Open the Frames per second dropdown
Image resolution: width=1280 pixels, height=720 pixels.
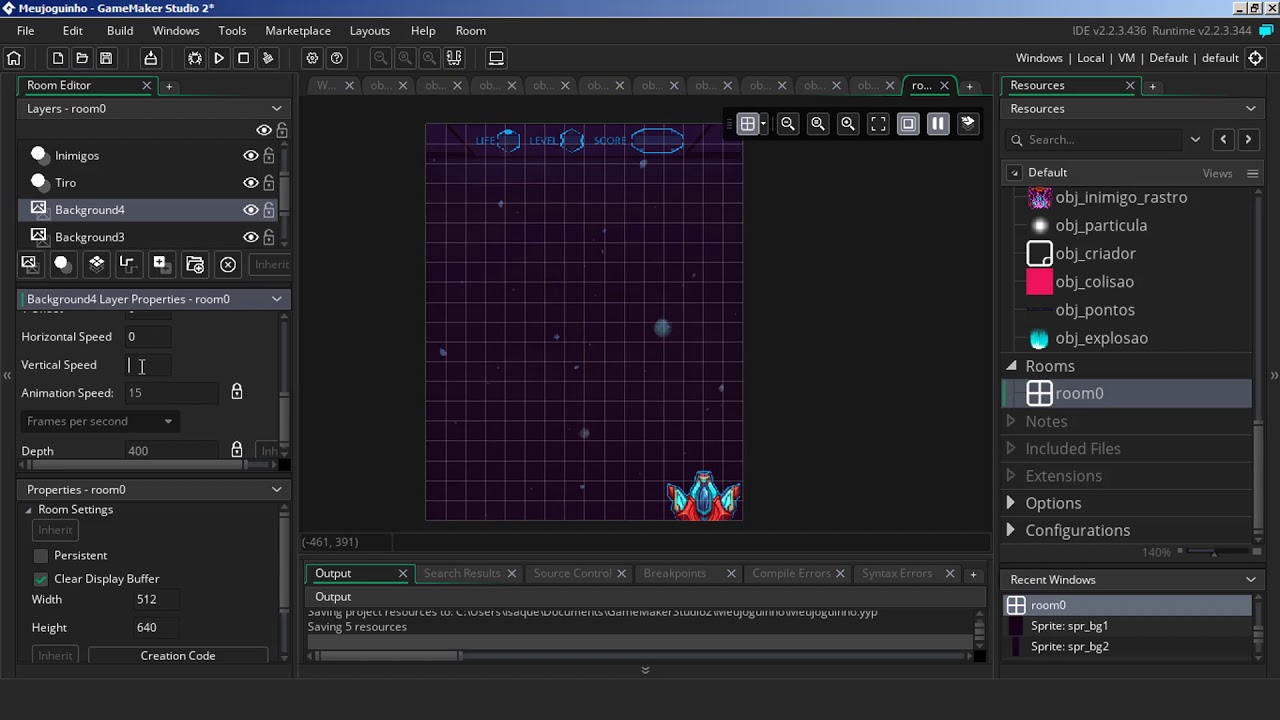click(99, 421)
